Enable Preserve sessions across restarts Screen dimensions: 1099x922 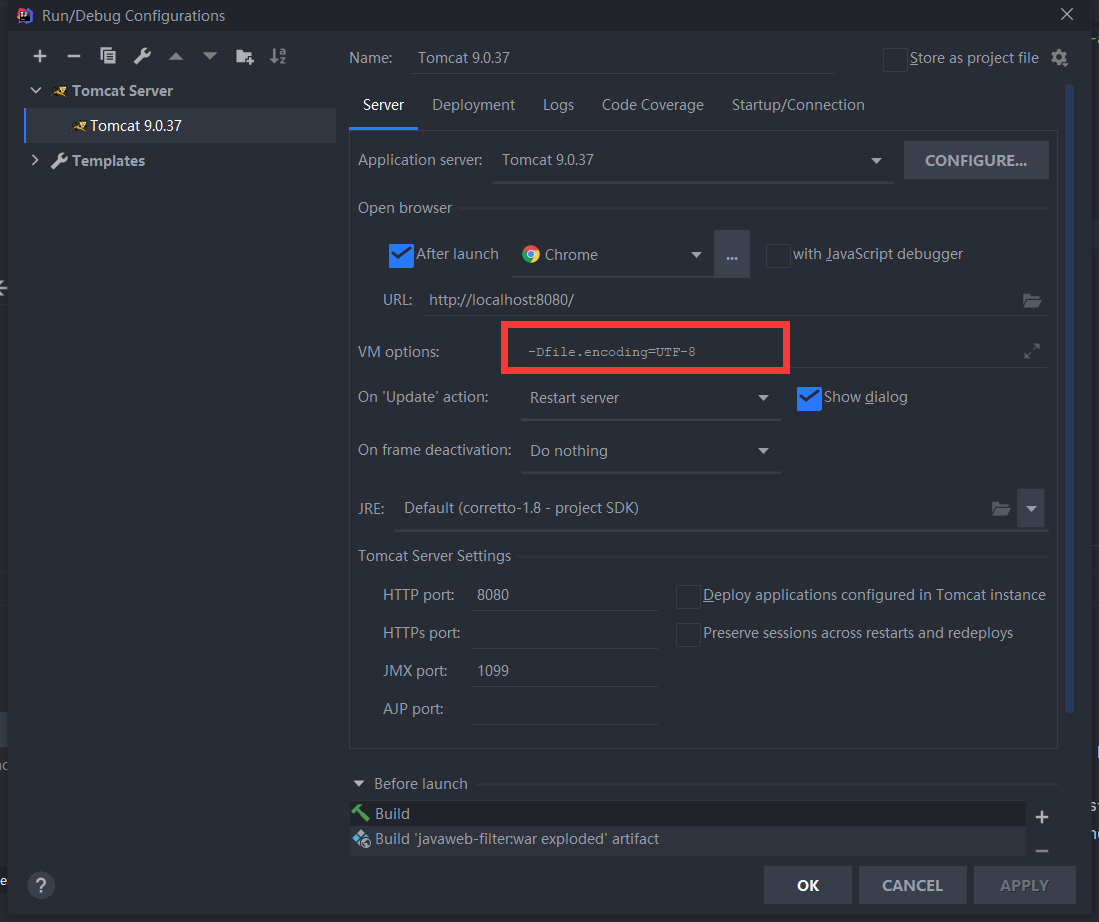tap(688, 635)
